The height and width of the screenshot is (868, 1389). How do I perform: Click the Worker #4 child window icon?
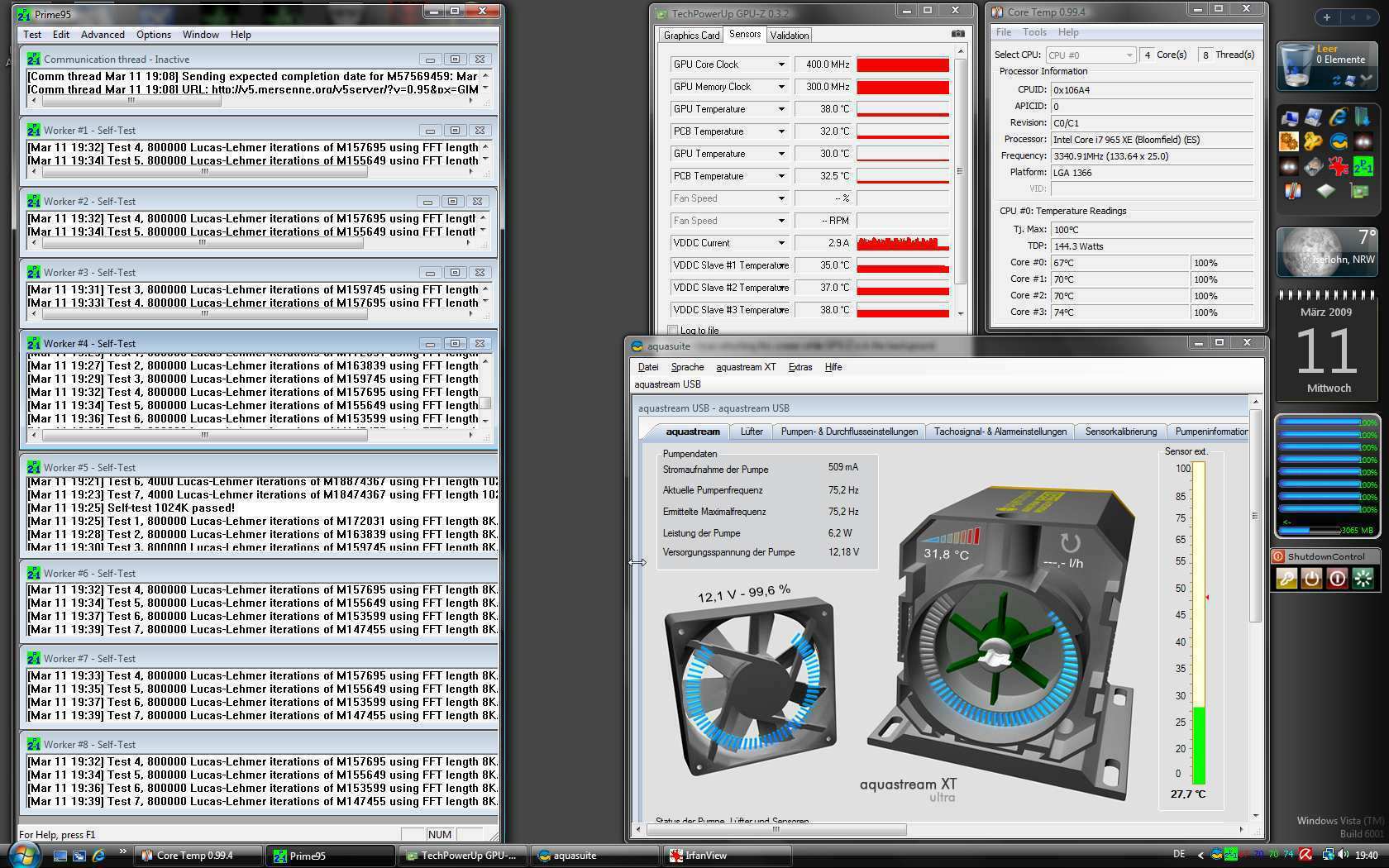[33, 343]
